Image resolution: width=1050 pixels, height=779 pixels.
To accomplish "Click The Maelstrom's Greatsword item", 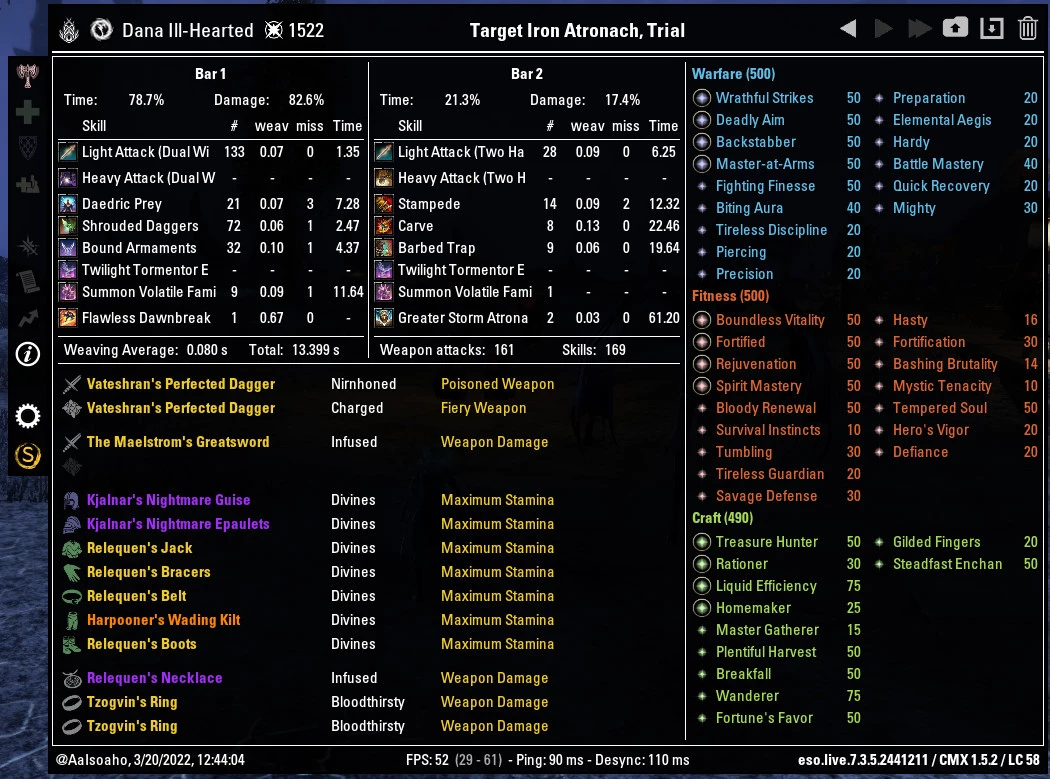I will coord(178,442).
